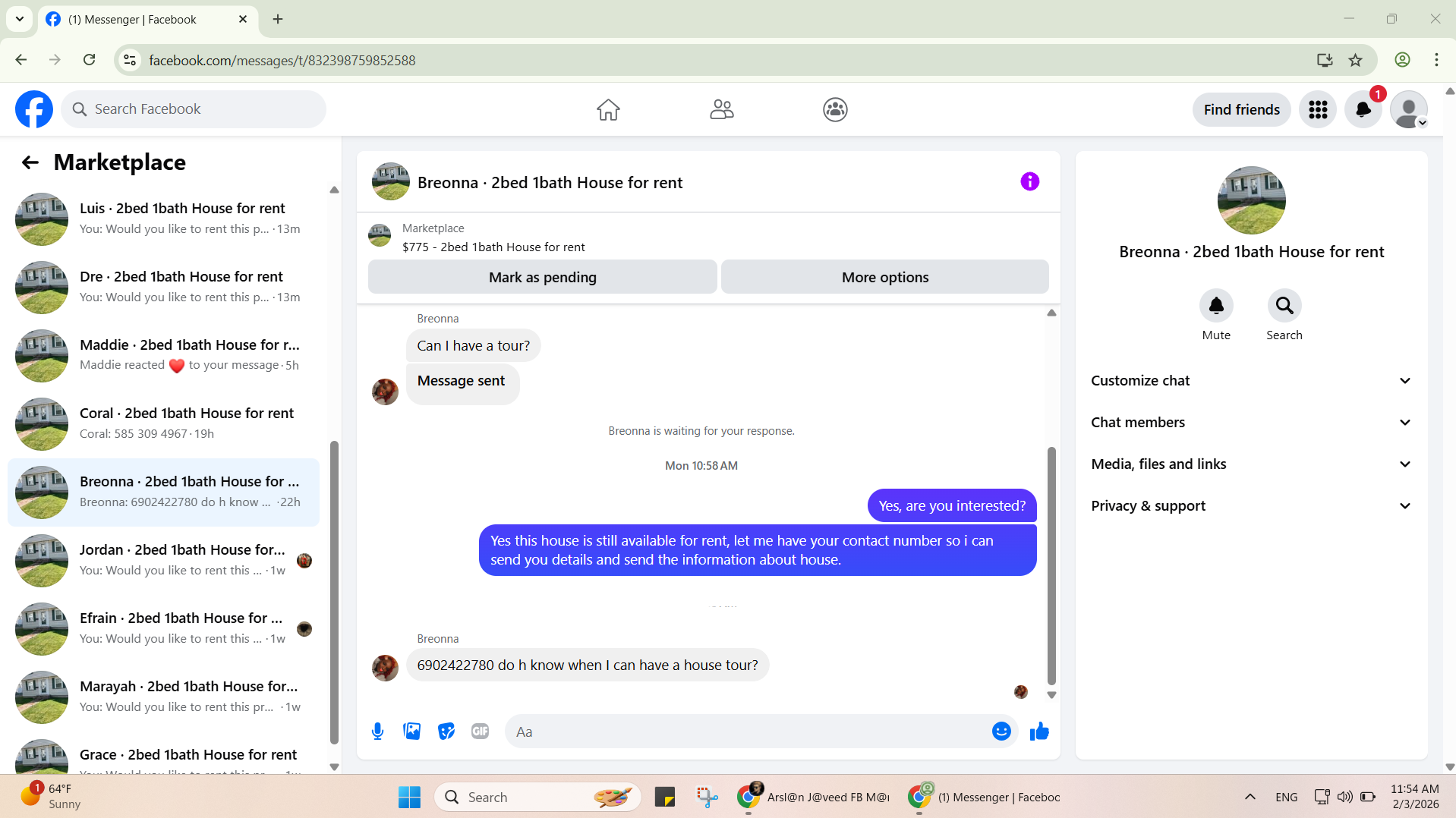Click the conversation list scrollbar thumb
1456x818 pixels.
[334, 592]
